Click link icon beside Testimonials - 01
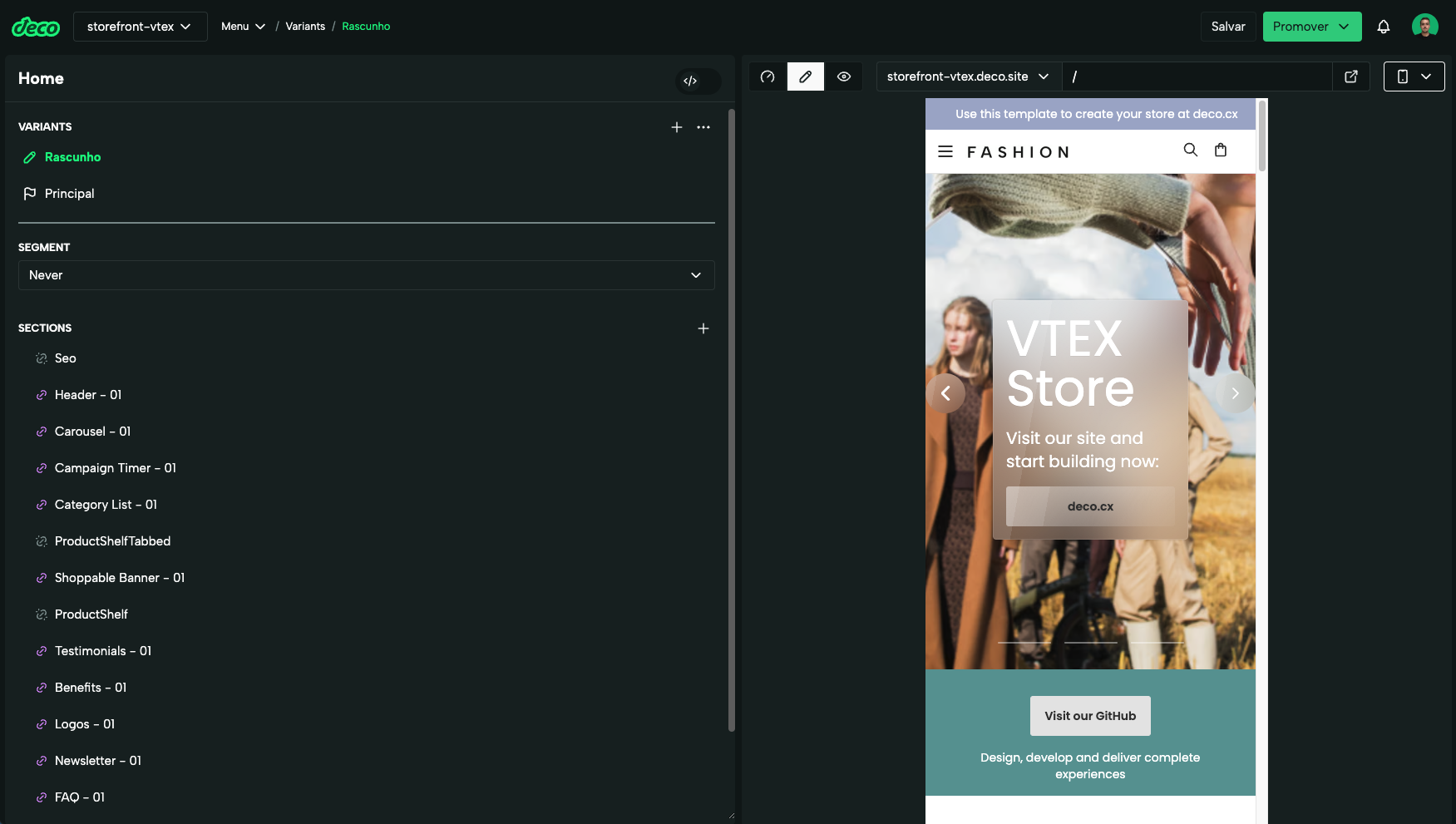 pos(42,651)
